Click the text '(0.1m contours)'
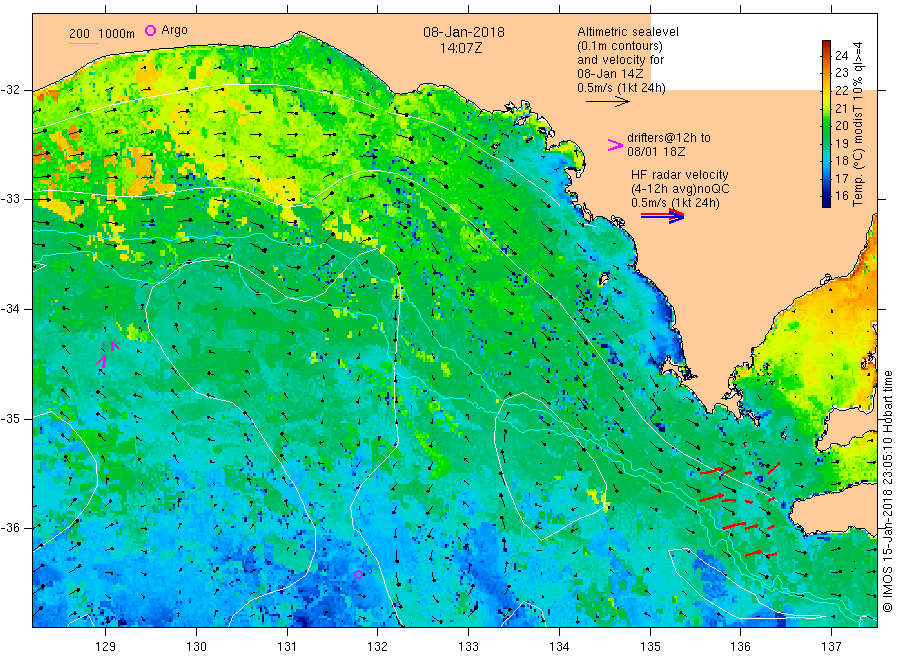The width and height of the screenshot is (900, 660). coord(620,46)
